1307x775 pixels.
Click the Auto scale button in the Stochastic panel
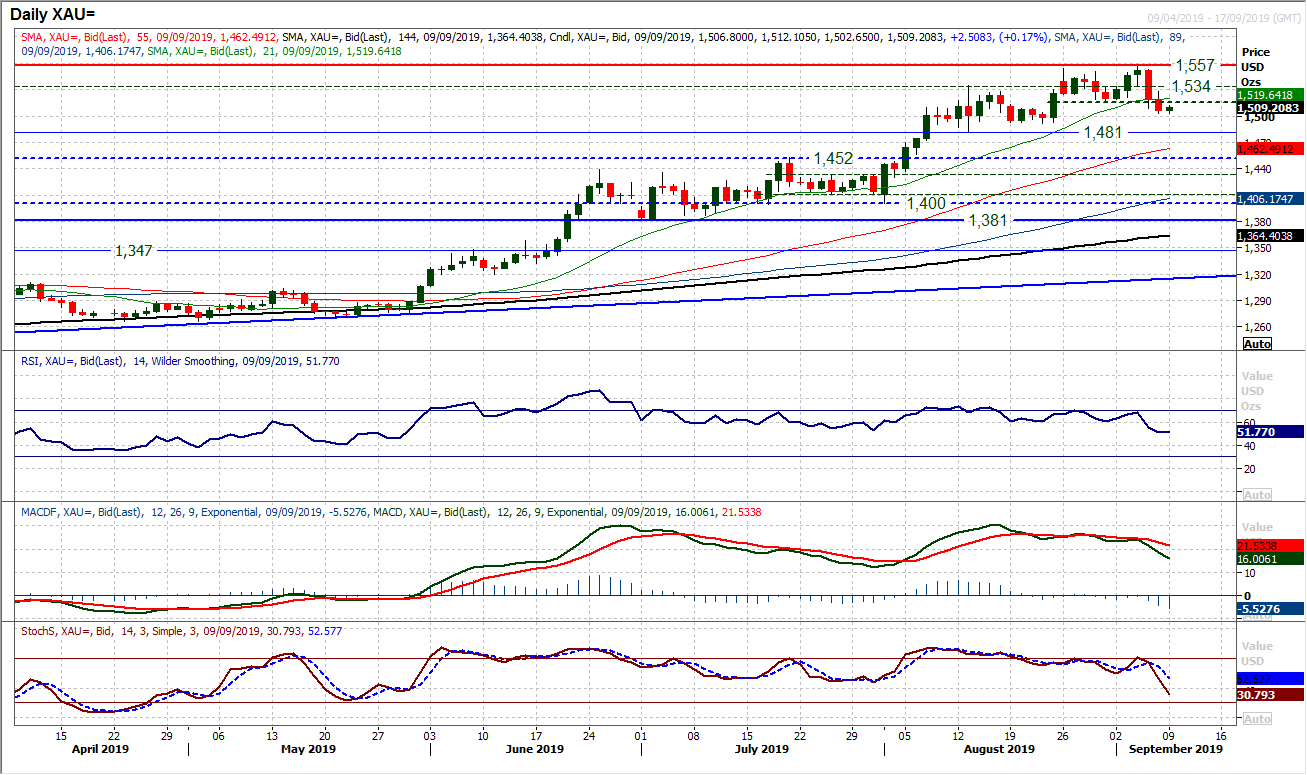point(1257,719)
